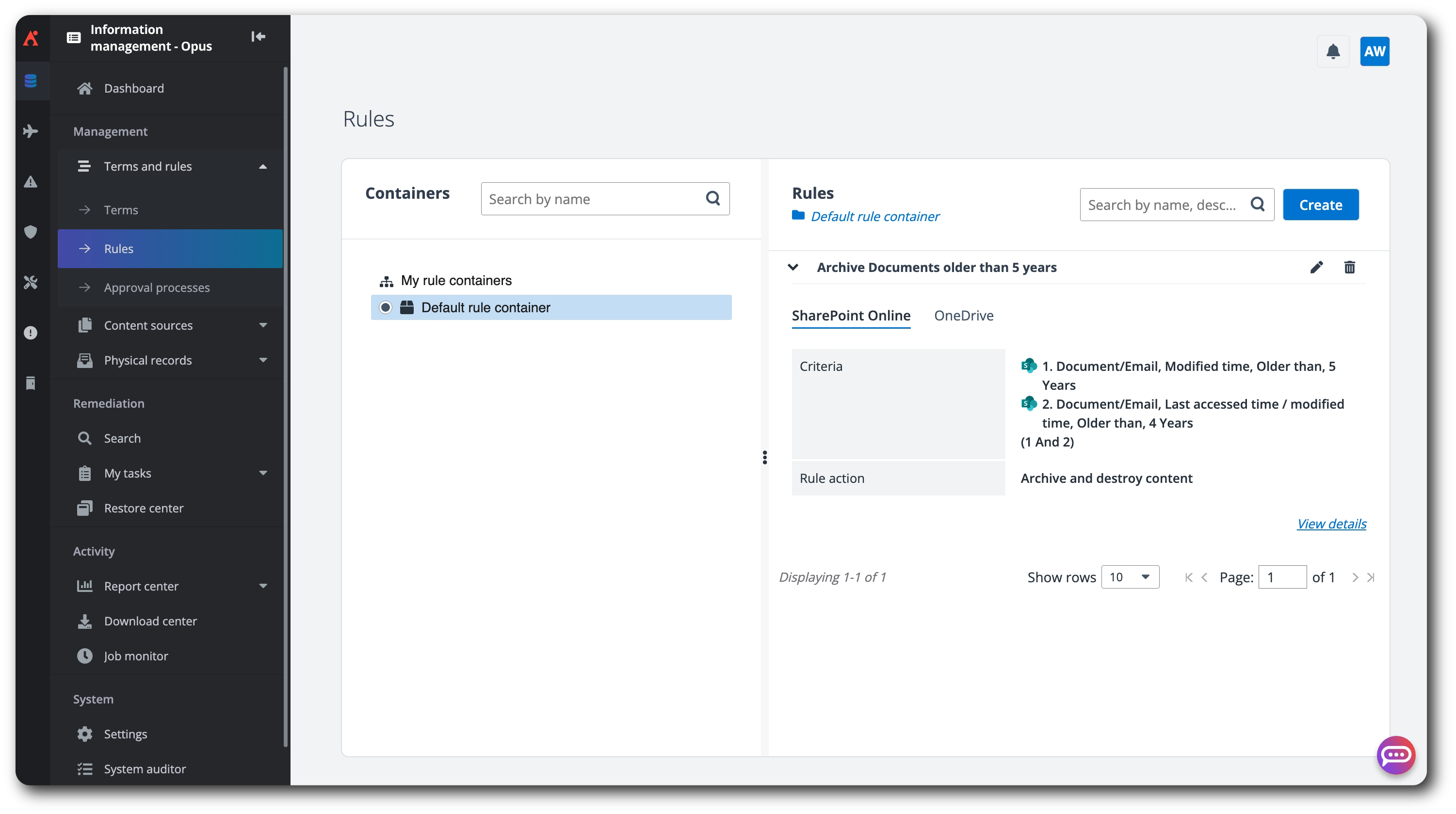
Task: Open the shield icon in left rail
Action: point(31,232)
